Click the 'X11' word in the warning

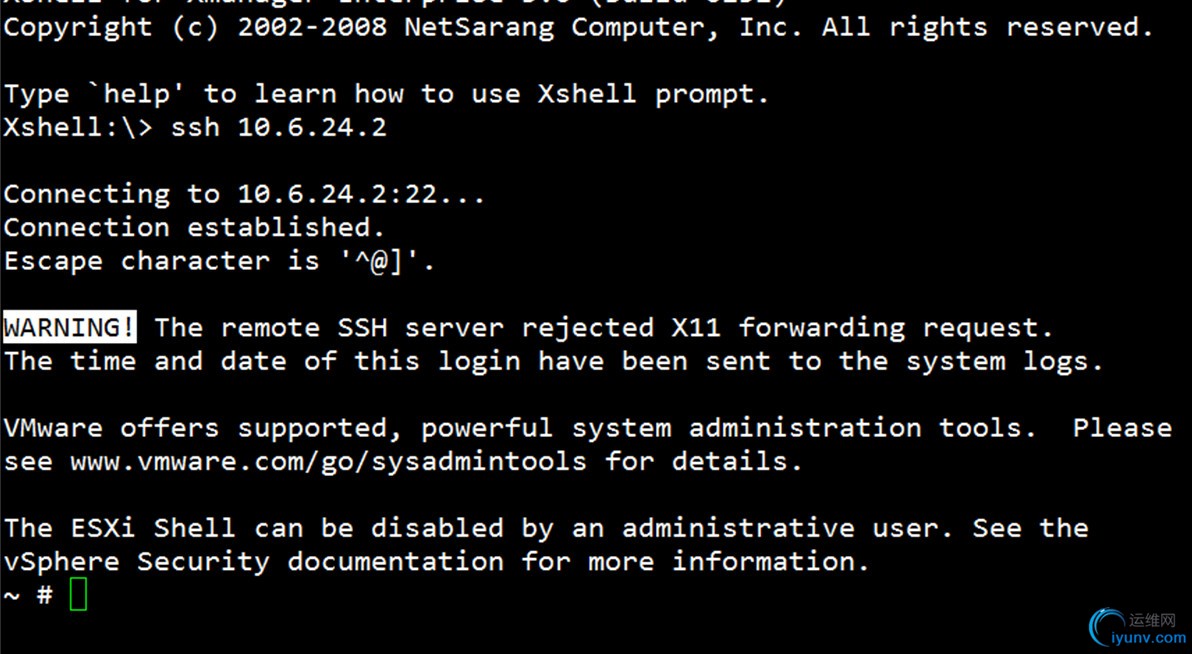[696, 328]
